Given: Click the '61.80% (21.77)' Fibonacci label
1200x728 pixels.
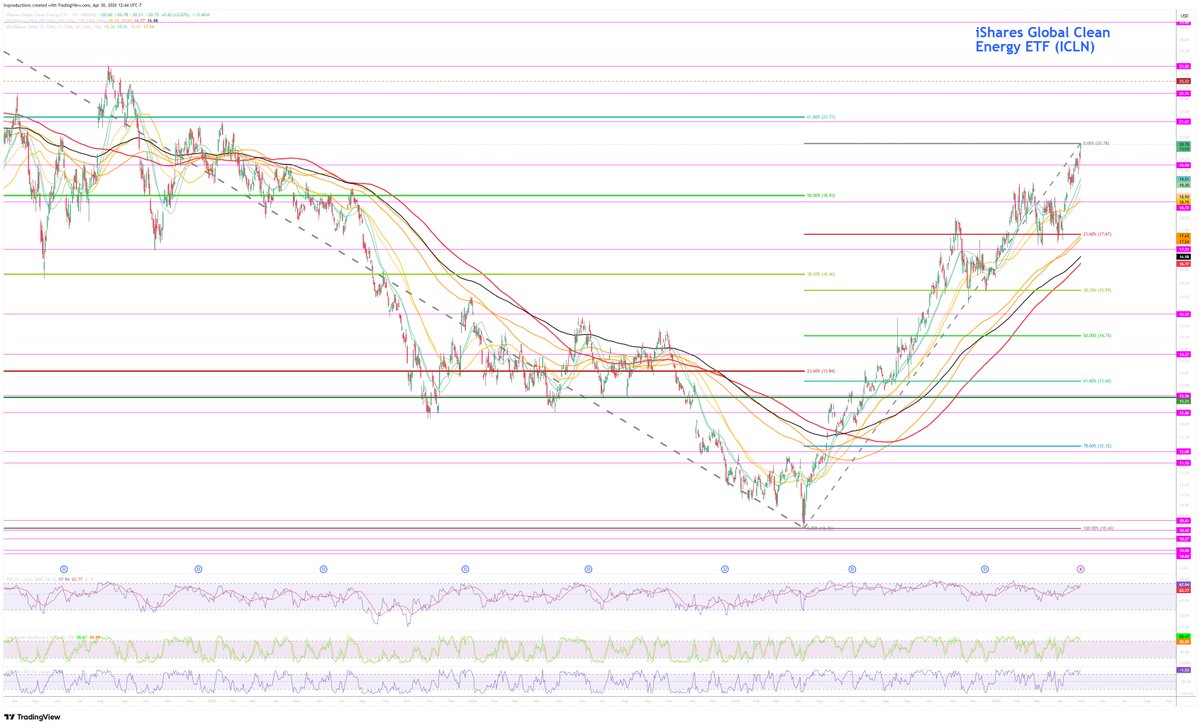Looking at the screenshot, I should point(821,117).
